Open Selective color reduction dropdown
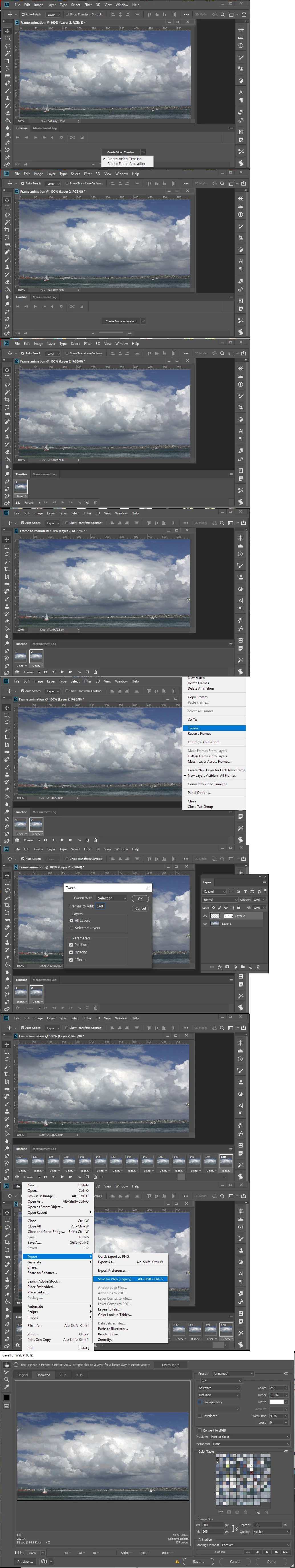The width and height of the screenshot is (295, 1568). coord(219,1388)
